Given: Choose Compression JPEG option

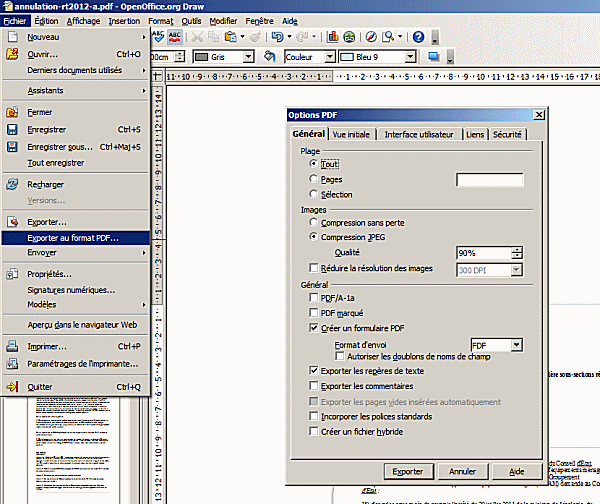Looking at the screenshot, I should click(x=313, y=237).
